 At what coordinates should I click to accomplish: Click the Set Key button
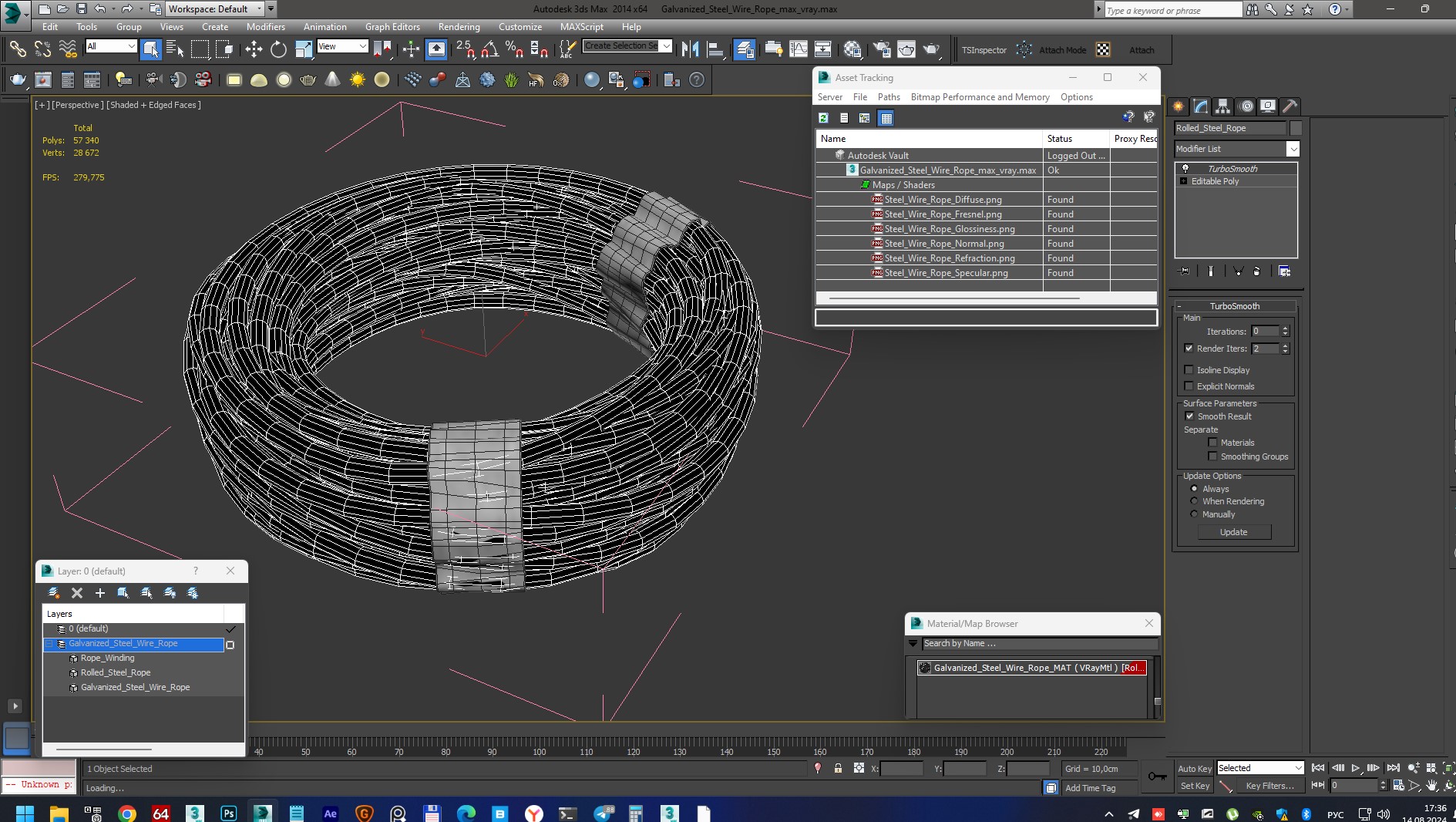[x=1194, y=786]
